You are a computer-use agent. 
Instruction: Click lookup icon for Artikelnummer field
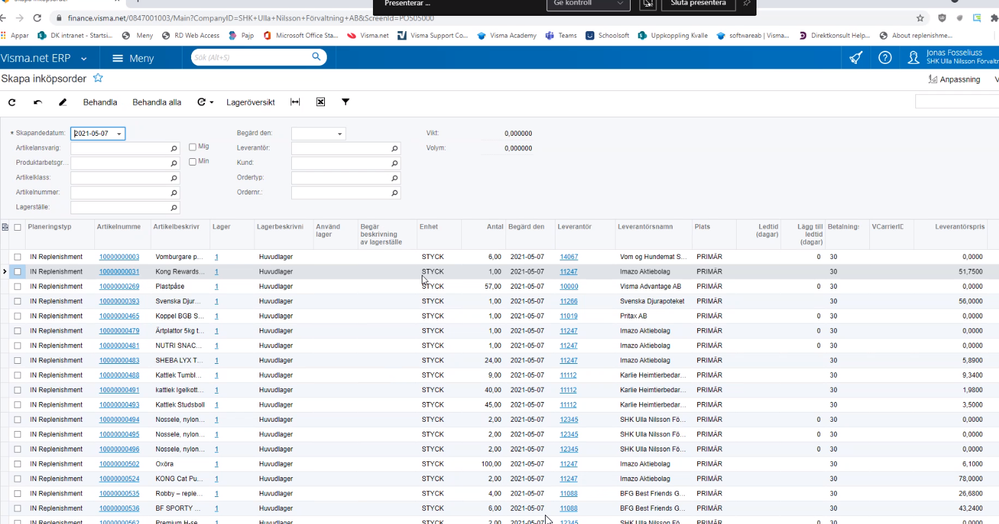(x=173, y=193)
